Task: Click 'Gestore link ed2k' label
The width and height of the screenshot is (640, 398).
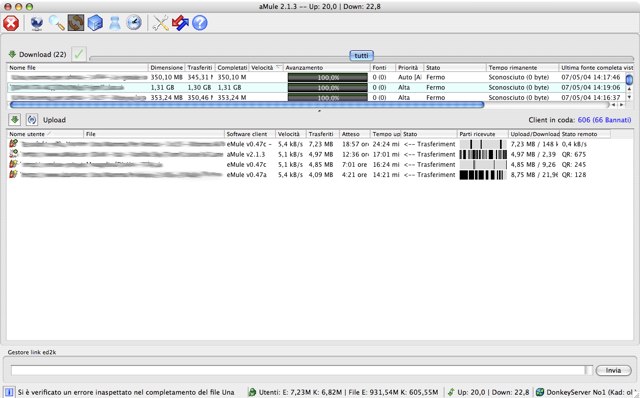Action: coord(32,352)
